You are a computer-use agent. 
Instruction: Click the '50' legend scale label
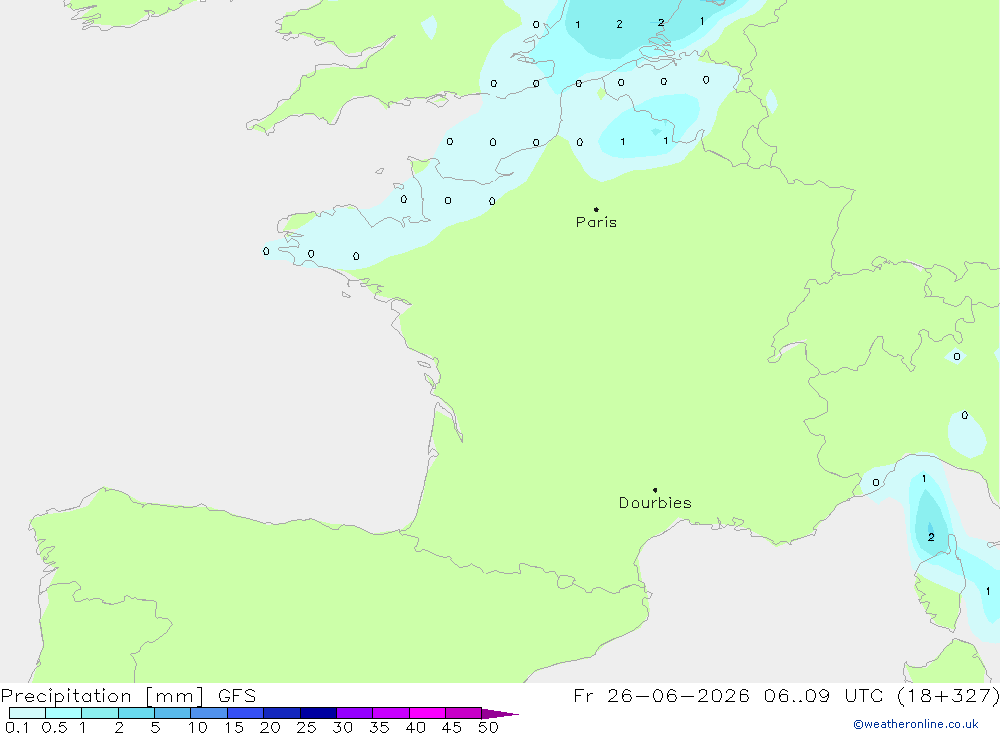(488, 727)
